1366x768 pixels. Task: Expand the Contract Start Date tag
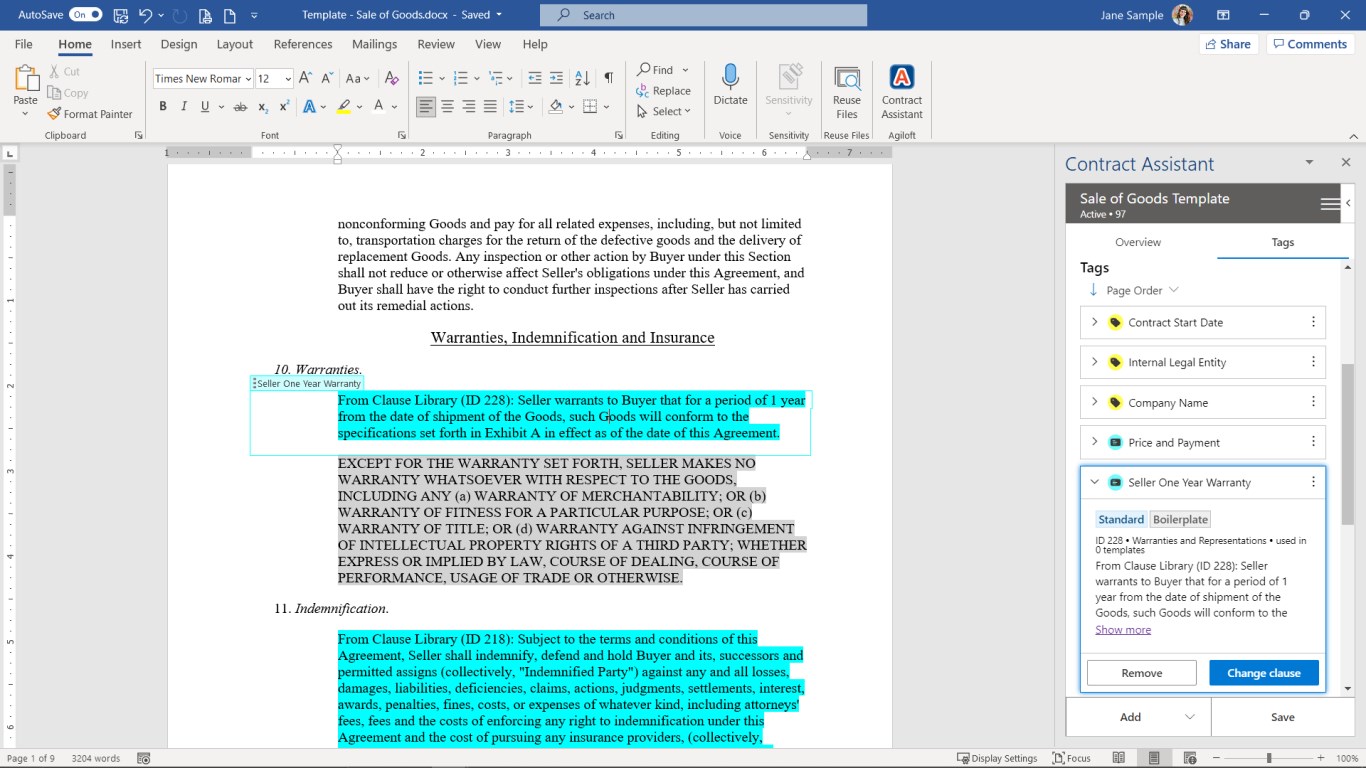pos(1094,322)
